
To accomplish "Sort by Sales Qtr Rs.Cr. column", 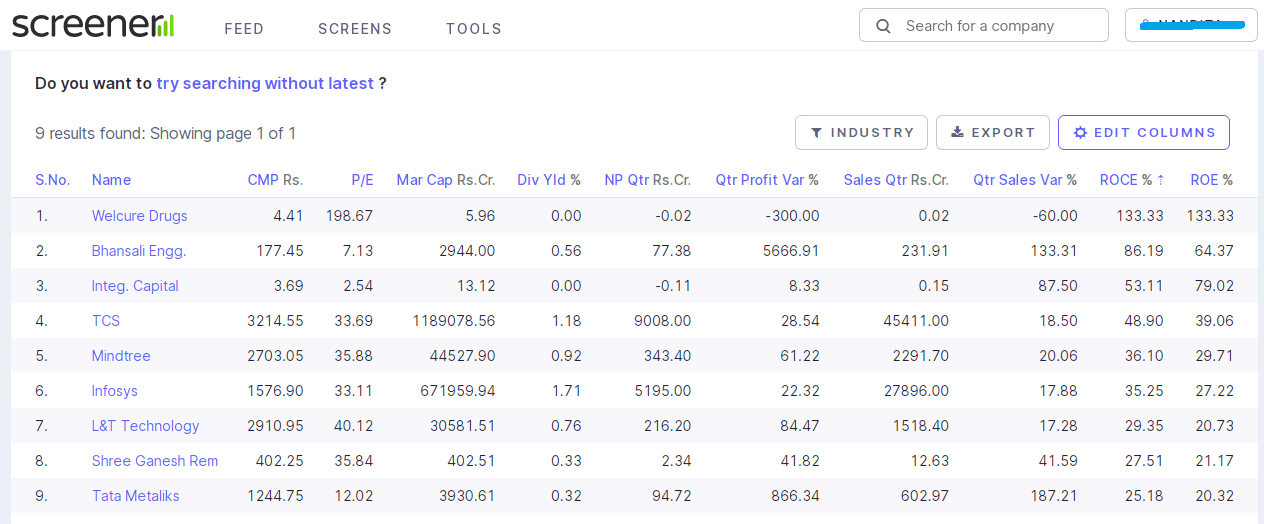I will point(896,180).
